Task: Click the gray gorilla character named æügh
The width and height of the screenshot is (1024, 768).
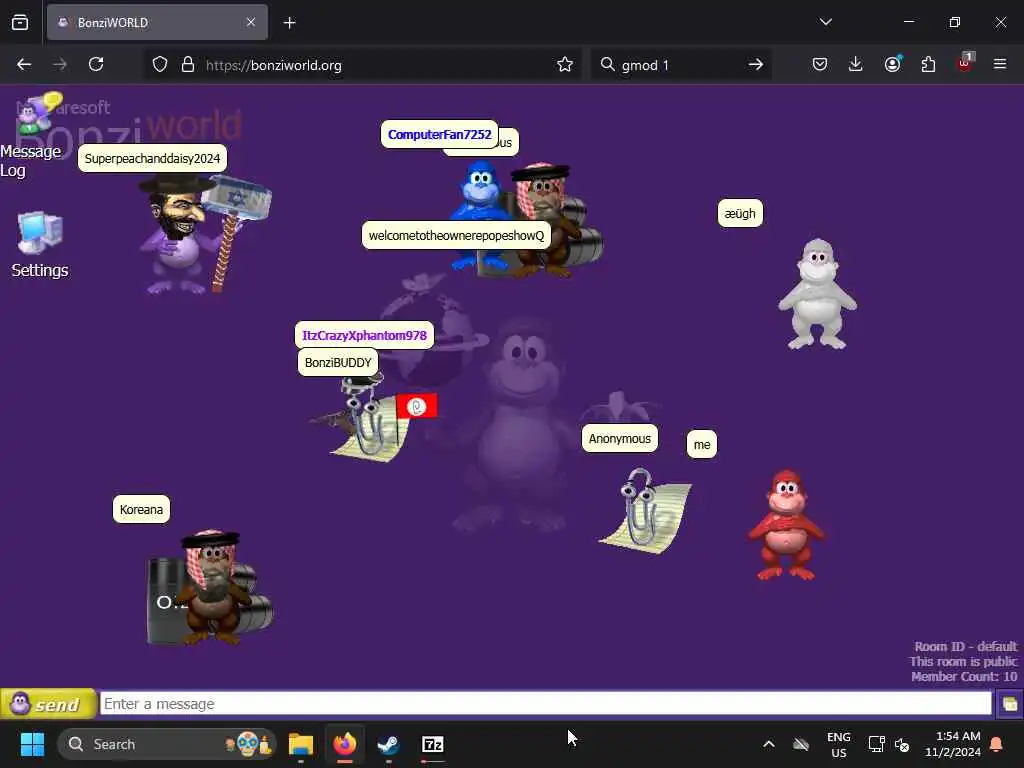Action: point(817,295)
